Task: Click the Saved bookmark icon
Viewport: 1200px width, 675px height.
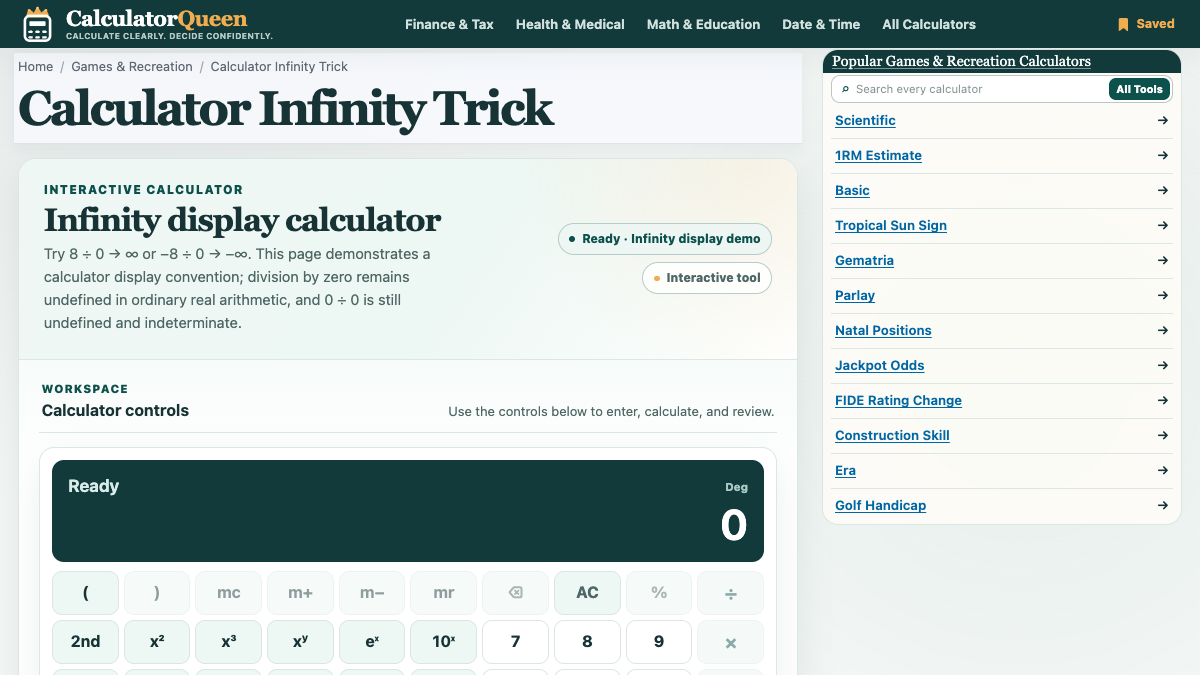Action: (x=1123, y=24)
